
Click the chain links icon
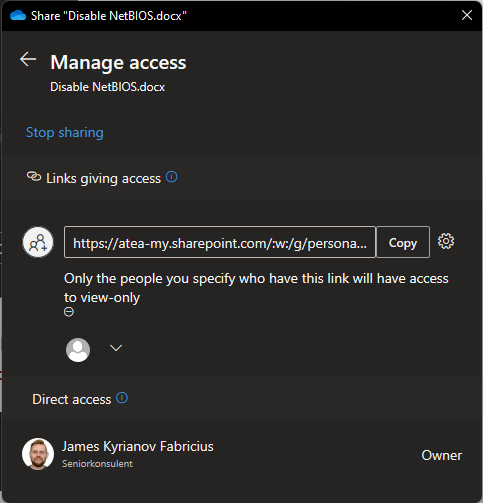(34, 177)
